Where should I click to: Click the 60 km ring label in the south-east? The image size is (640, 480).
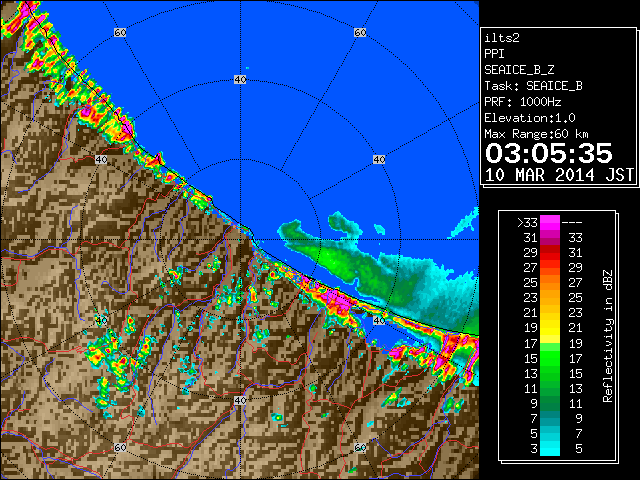point(360,447)
